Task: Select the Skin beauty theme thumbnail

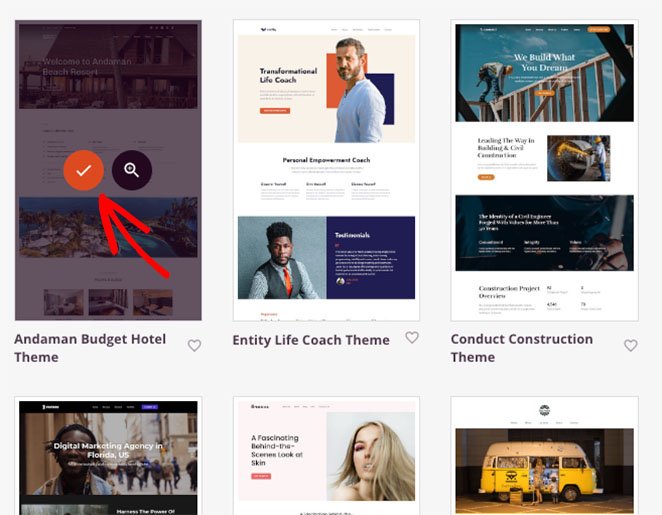Action: (326, 455)
